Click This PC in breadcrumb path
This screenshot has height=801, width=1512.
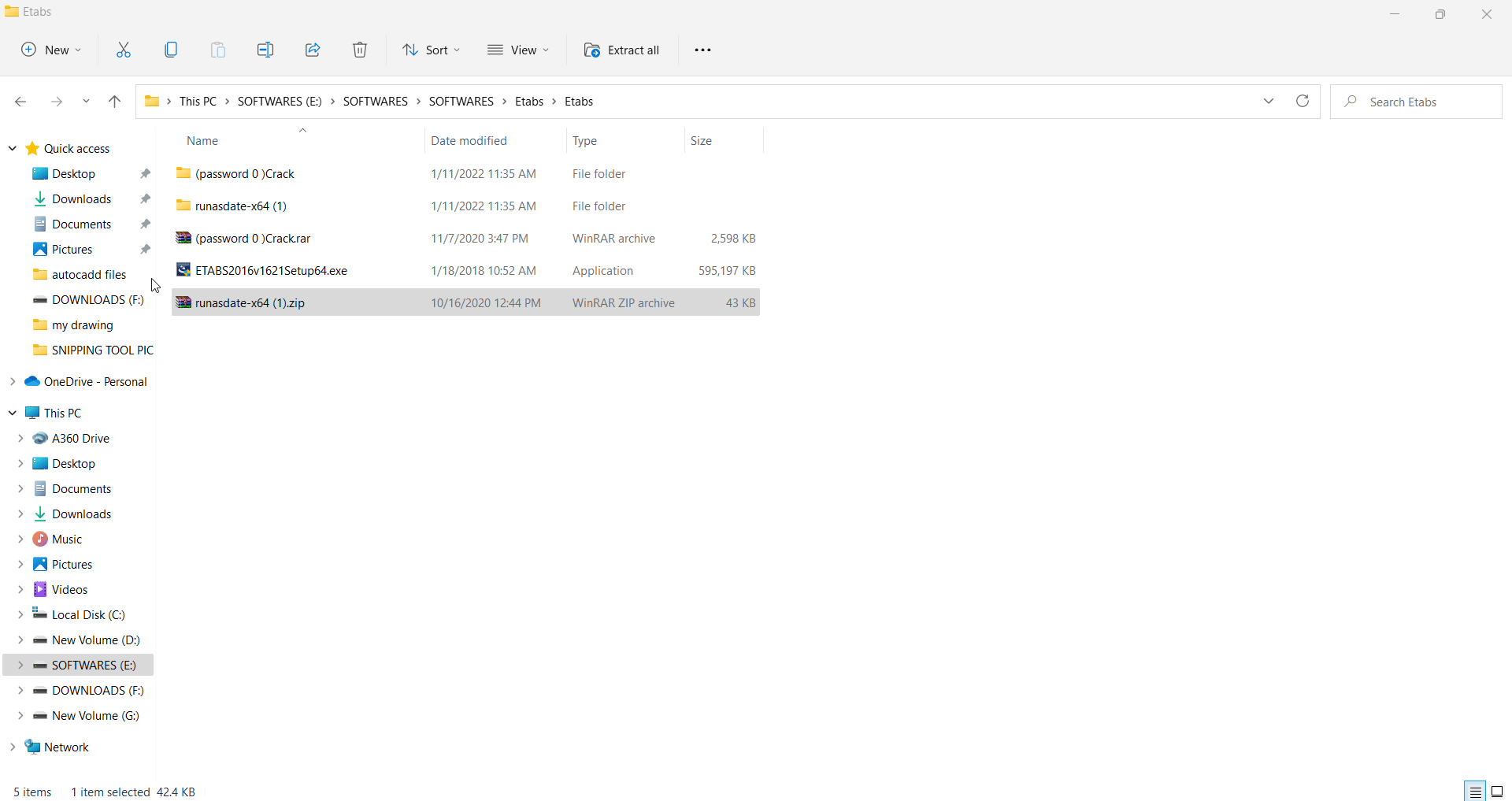click(x=198, y=101)
